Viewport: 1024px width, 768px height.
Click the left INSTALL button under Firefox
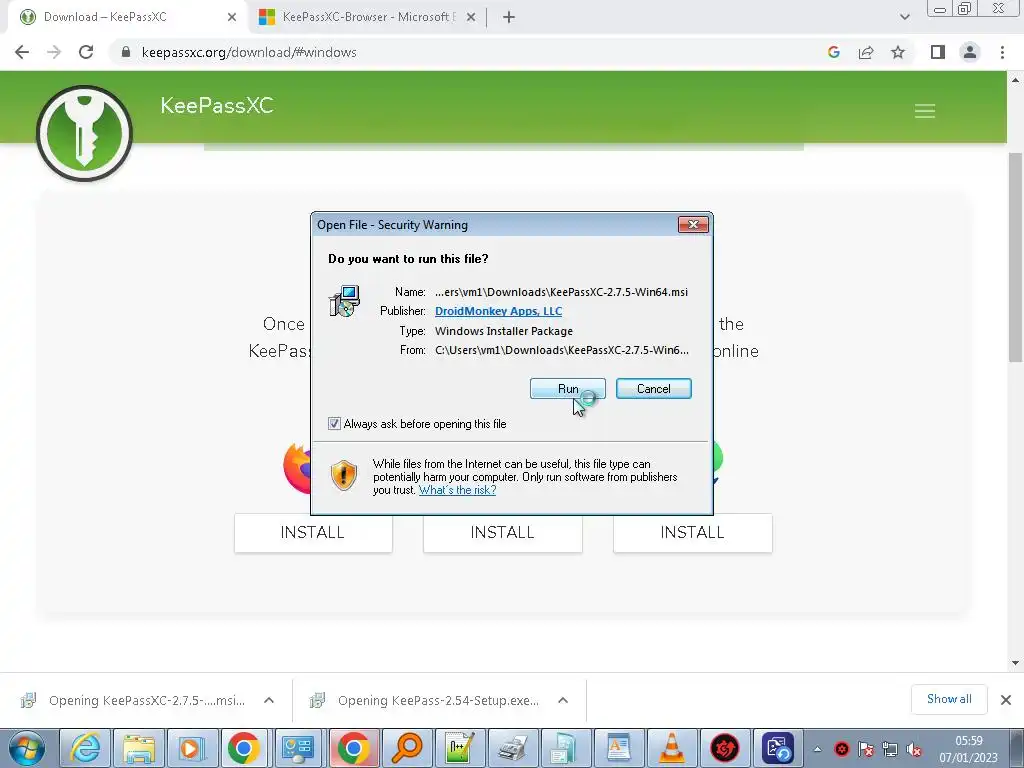pos(313,533)
